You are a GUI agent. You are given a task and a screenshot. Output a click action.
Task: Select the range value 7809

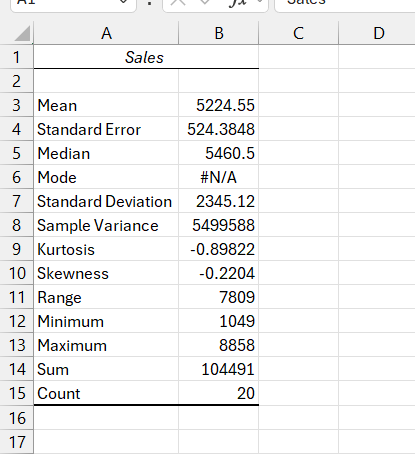click(219, 297)
